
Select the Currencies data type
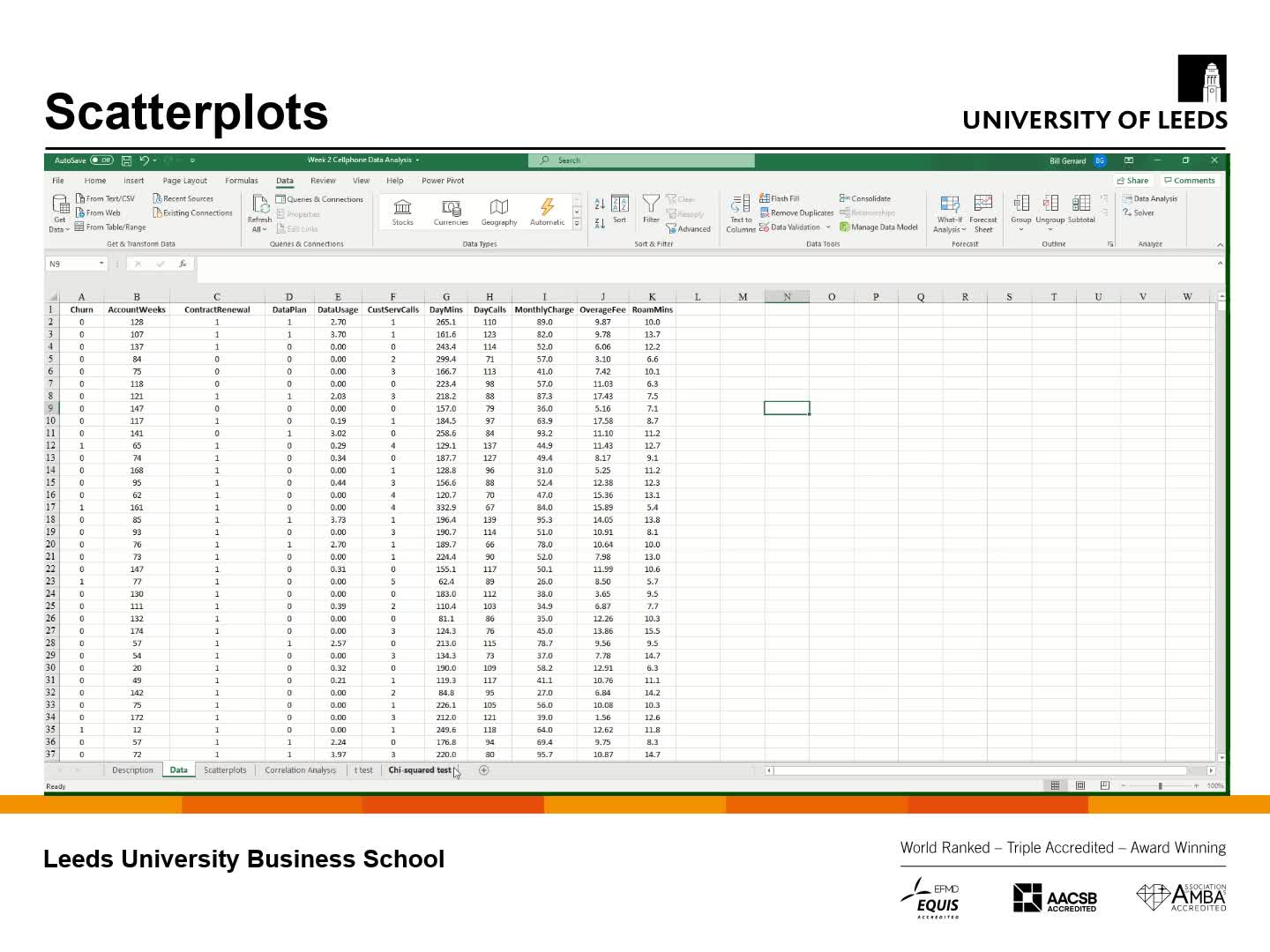[451, 212]
